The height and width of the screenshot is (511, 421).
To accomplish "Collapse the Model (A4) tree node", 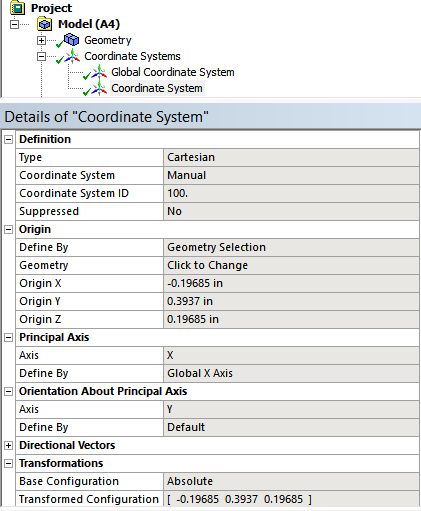I will click(14, 24).
